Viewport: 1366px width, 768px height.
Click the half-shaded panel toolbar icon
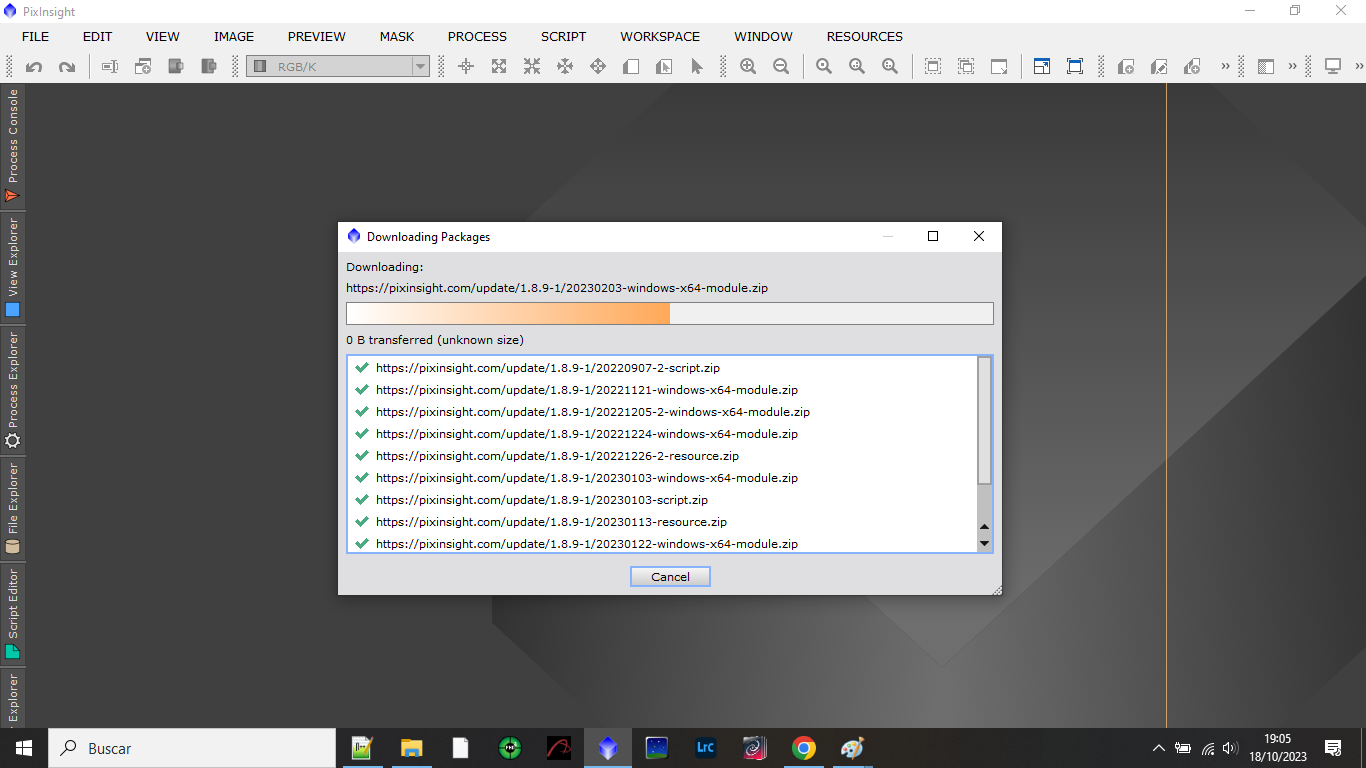pos(1266,67)
